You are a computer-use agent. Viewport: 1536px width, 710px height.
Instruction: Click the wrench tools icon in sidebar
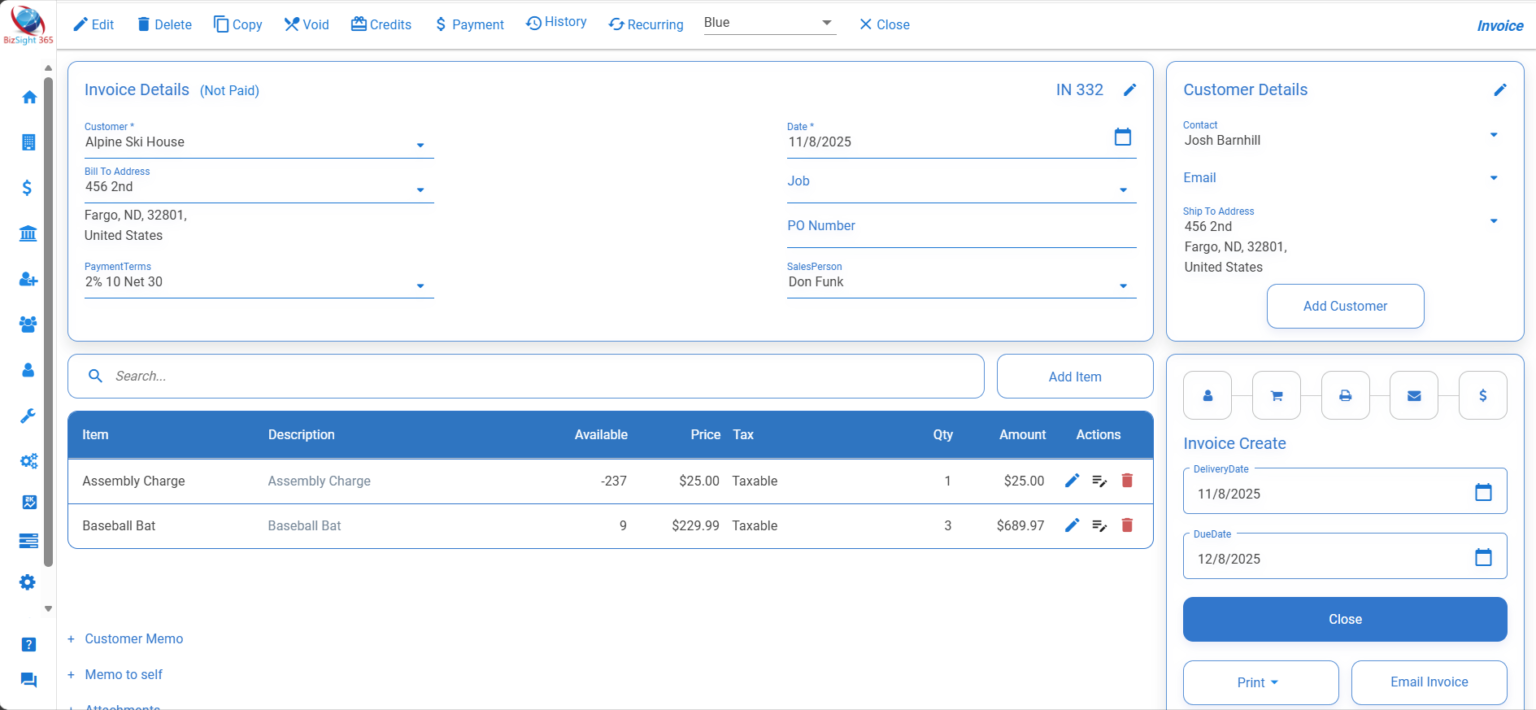point(28,415)
